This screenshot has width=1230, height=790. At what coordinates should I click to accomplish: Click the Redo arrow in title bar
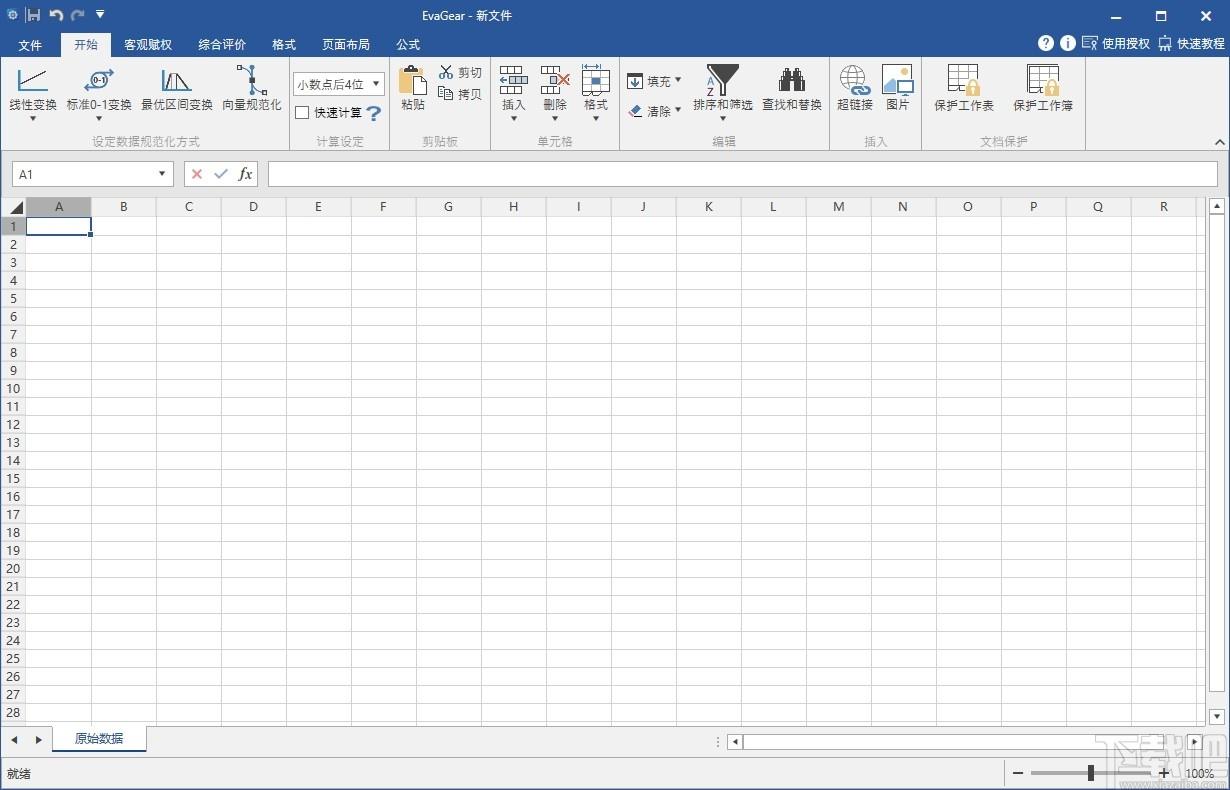coord(78,15)
